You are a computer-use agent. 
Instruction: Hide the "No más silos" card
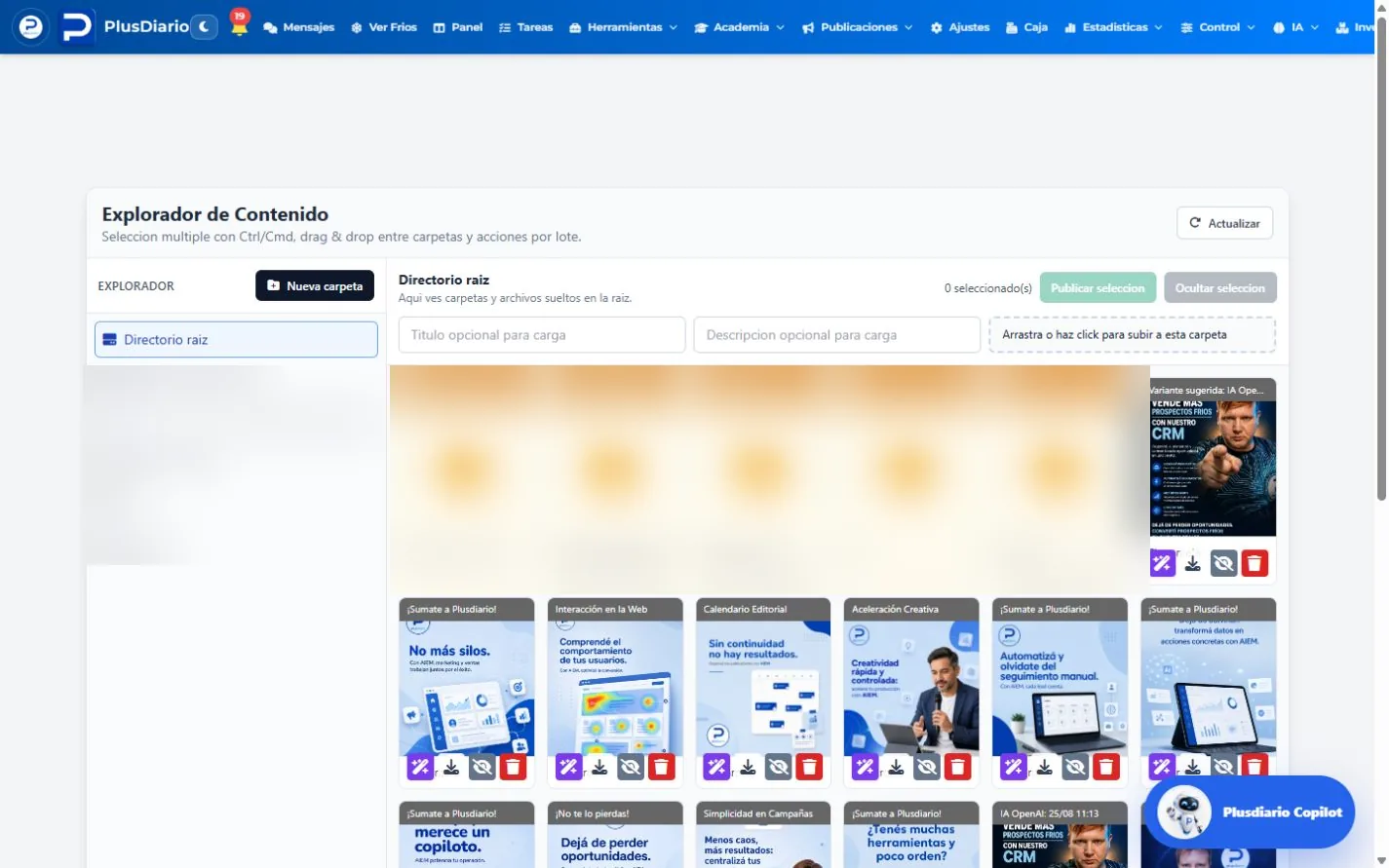pyautogui.click(x=482, y=767)
